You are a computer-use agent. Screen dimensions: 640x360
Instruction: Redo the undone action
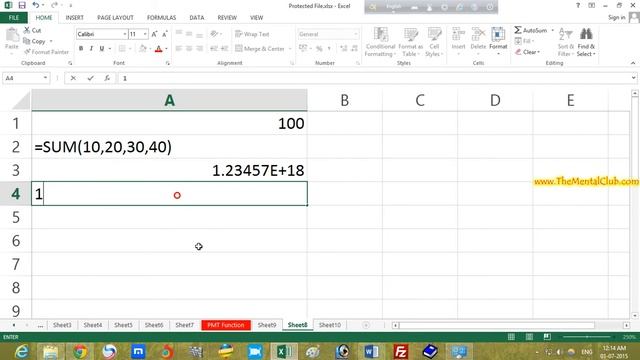[x=54, y=5]
